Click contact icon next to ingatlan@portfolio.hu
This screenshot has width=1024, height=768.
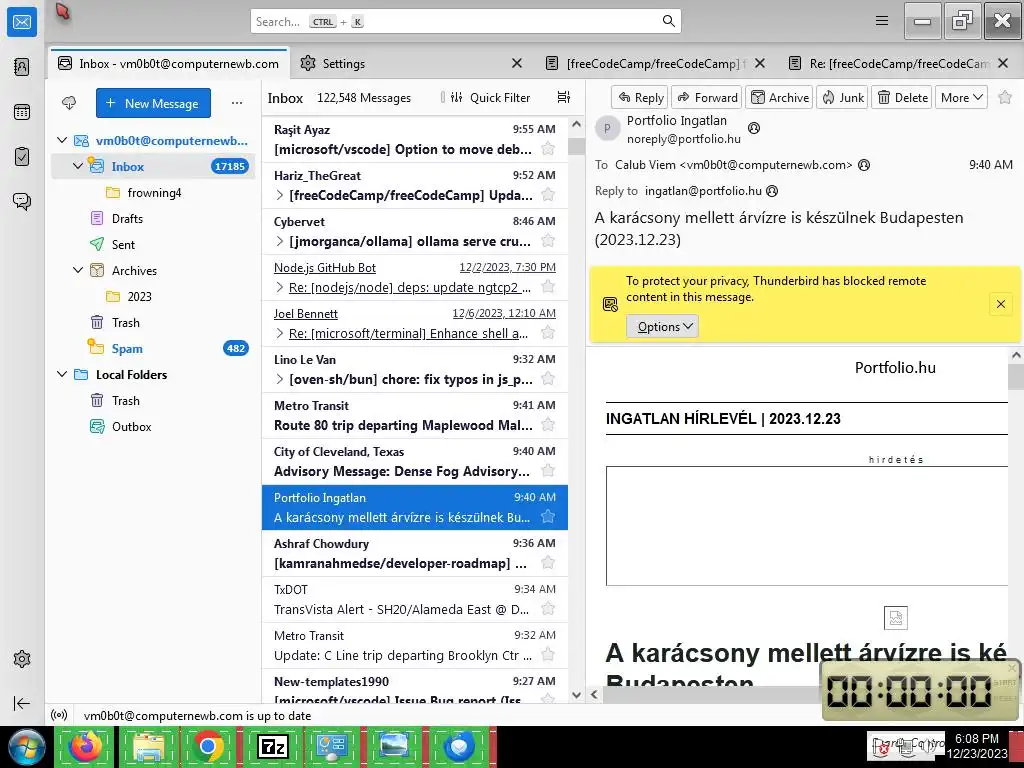(x=772, y=191)
